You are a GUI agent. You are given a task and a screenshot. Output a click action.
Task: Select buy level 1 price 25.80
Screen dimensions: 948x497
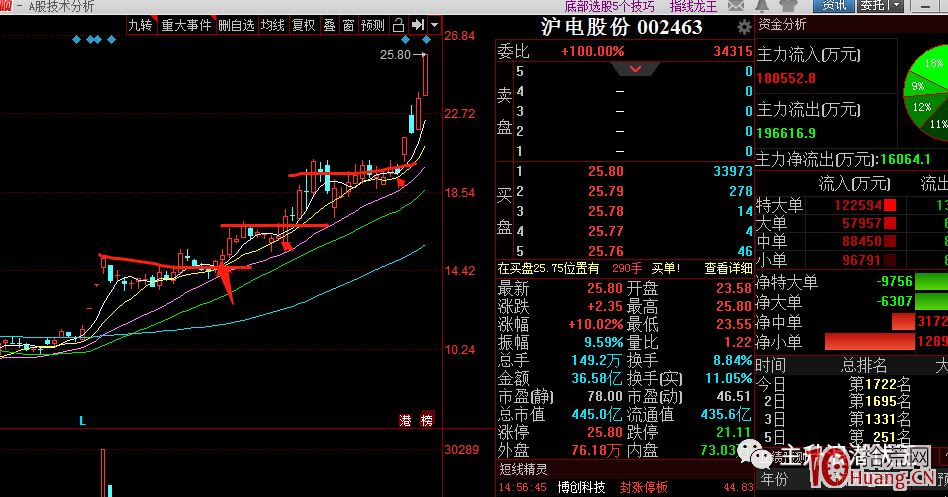605,172
